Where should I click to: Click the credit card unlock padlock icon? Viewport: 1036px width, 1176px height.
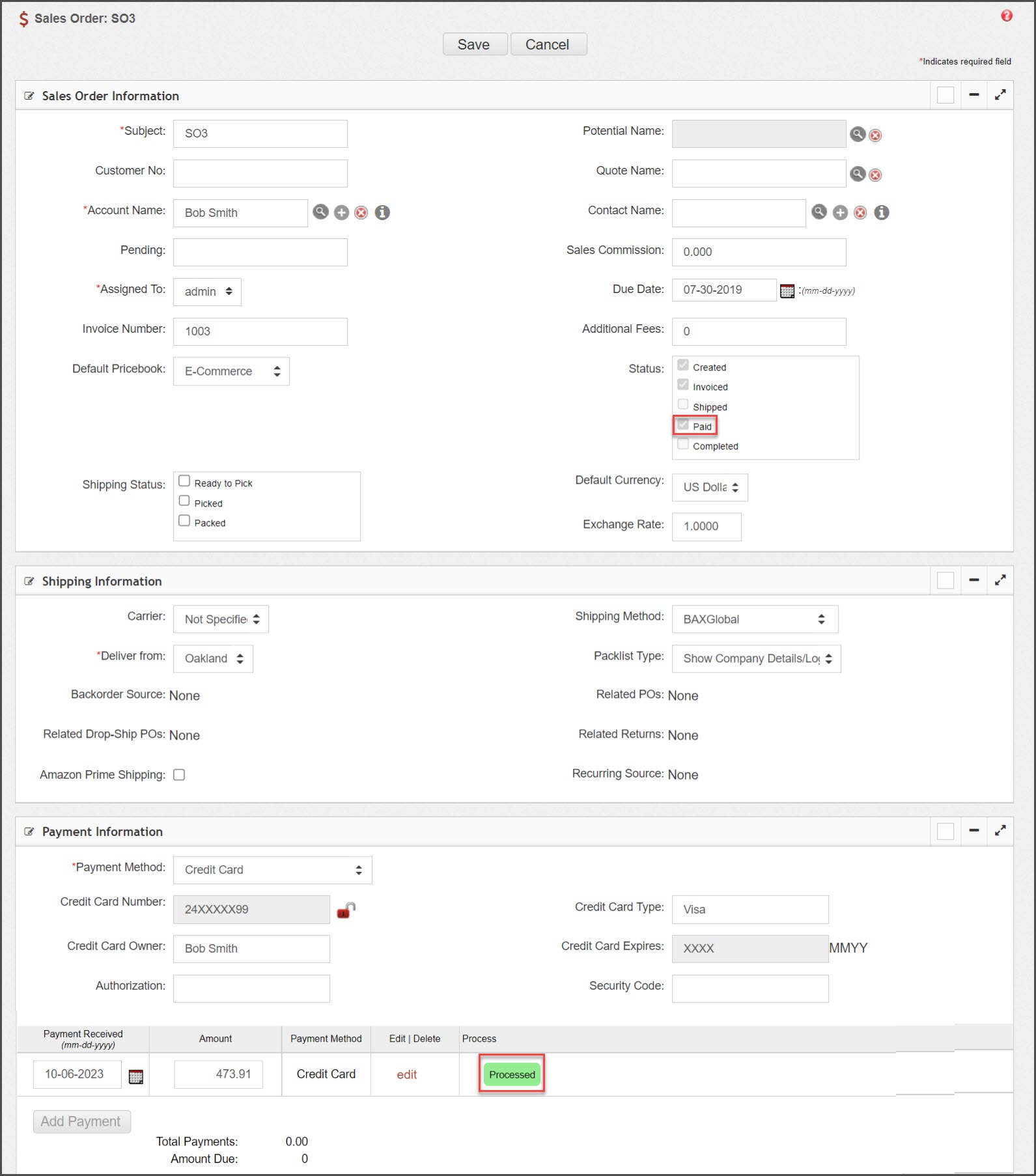tap(346, 910)
